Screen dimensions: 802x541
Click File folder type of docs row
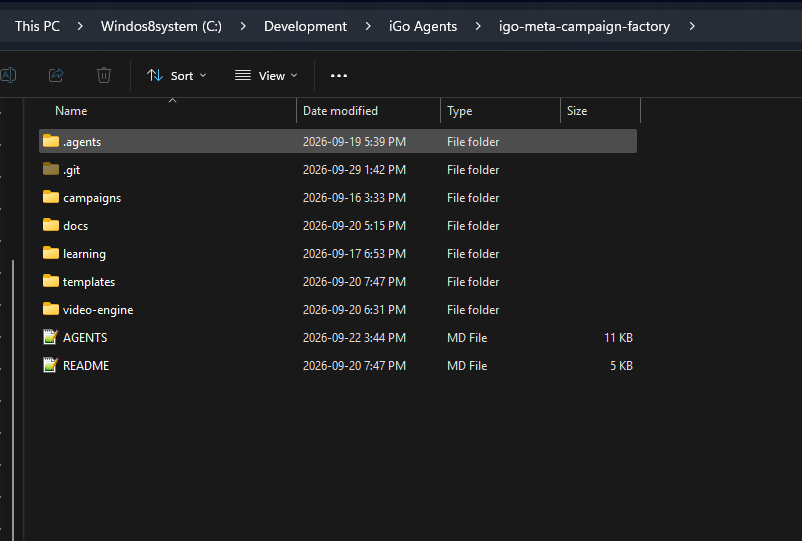click(x=473, y=226)
